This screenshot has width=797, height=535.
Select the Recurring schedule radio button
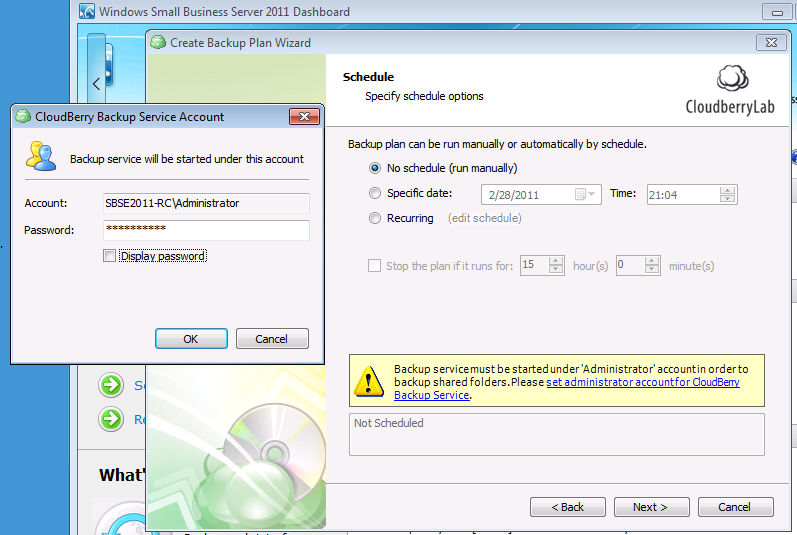375,218
